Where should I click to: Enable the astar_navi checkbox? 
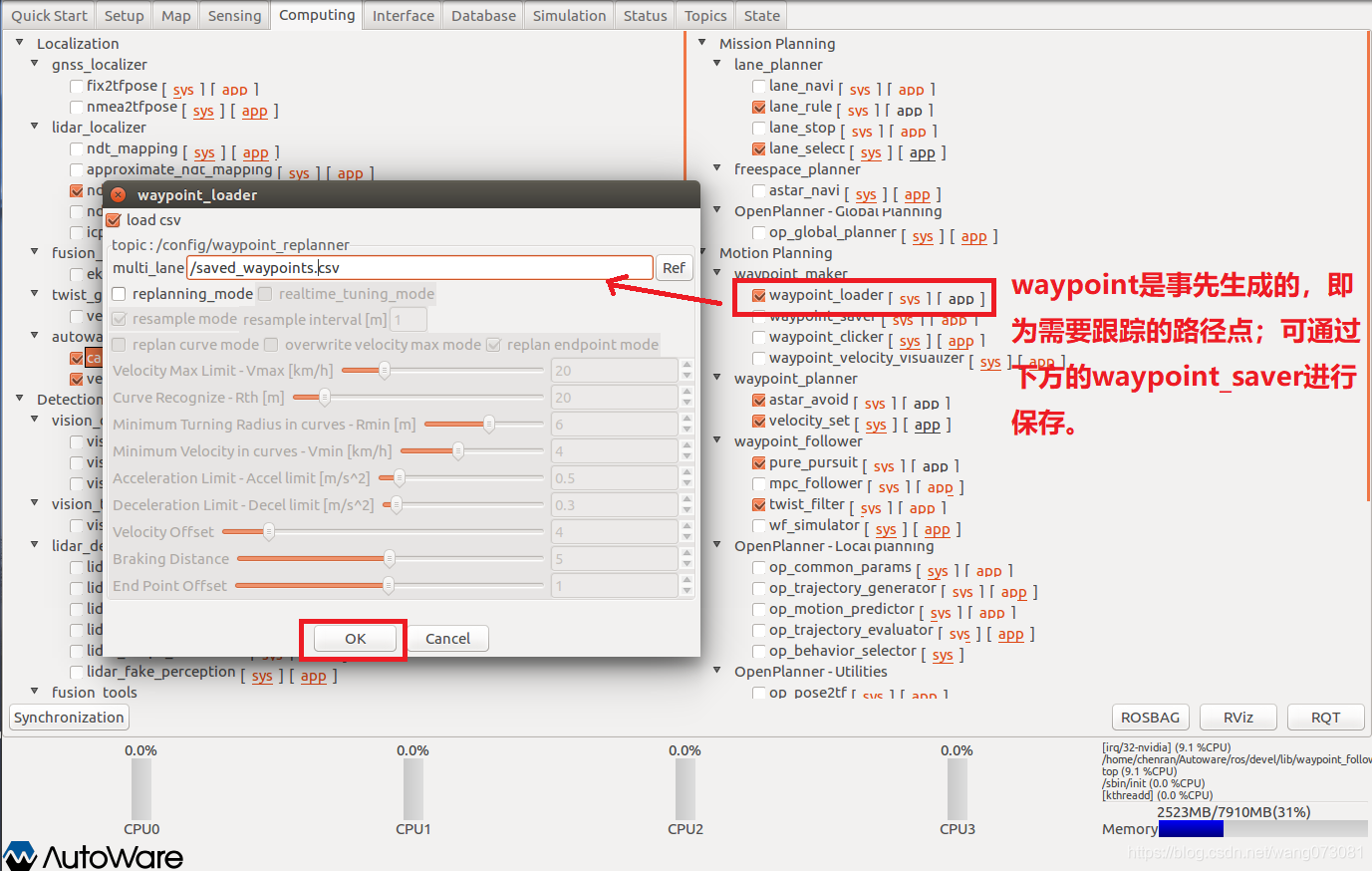click(x=759, y=191)
